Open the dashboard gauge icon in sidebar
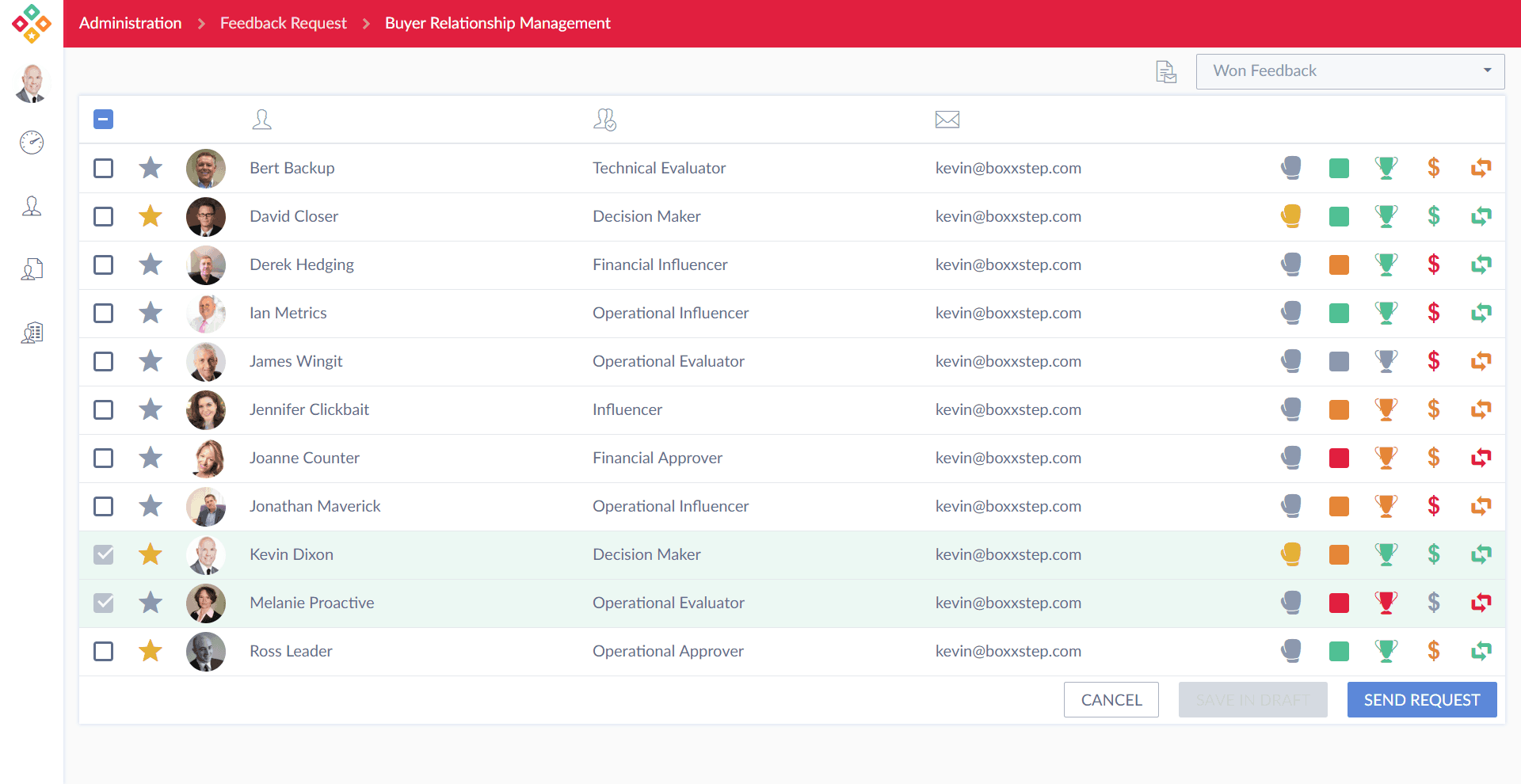 (32, 143)
